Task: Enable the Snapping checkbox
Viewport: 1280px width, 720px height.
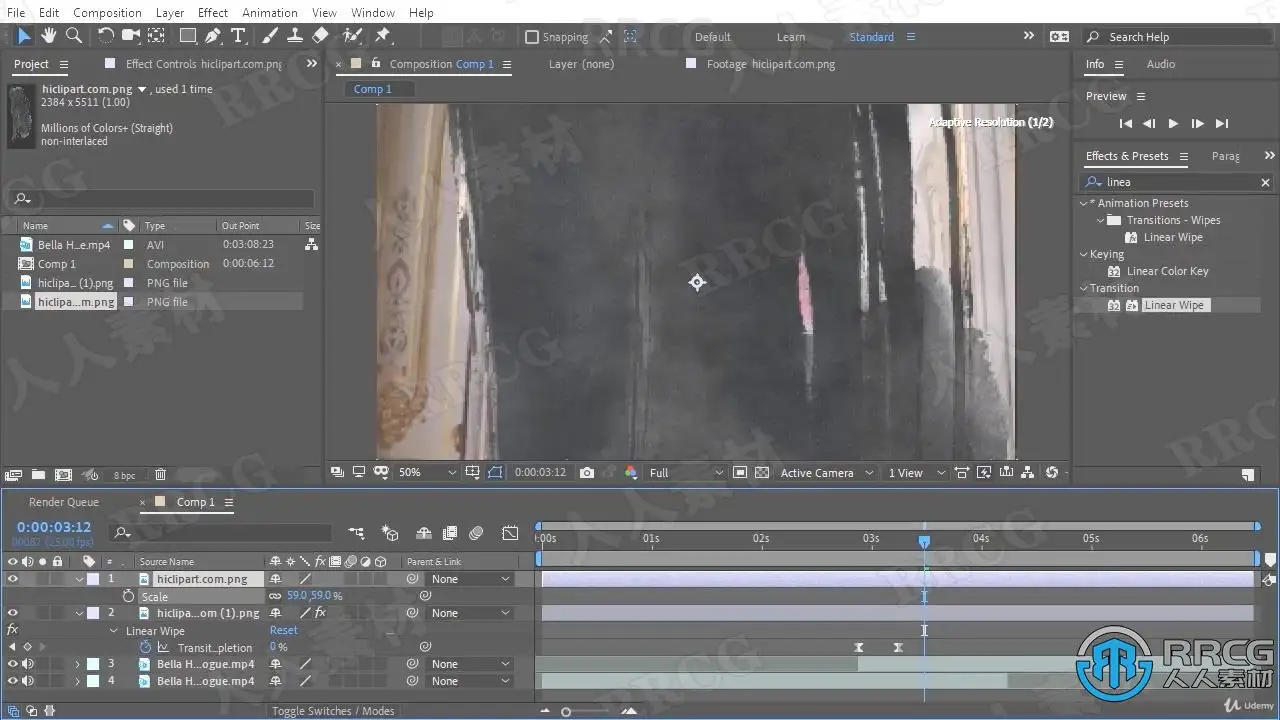Action: pos(532,37)
